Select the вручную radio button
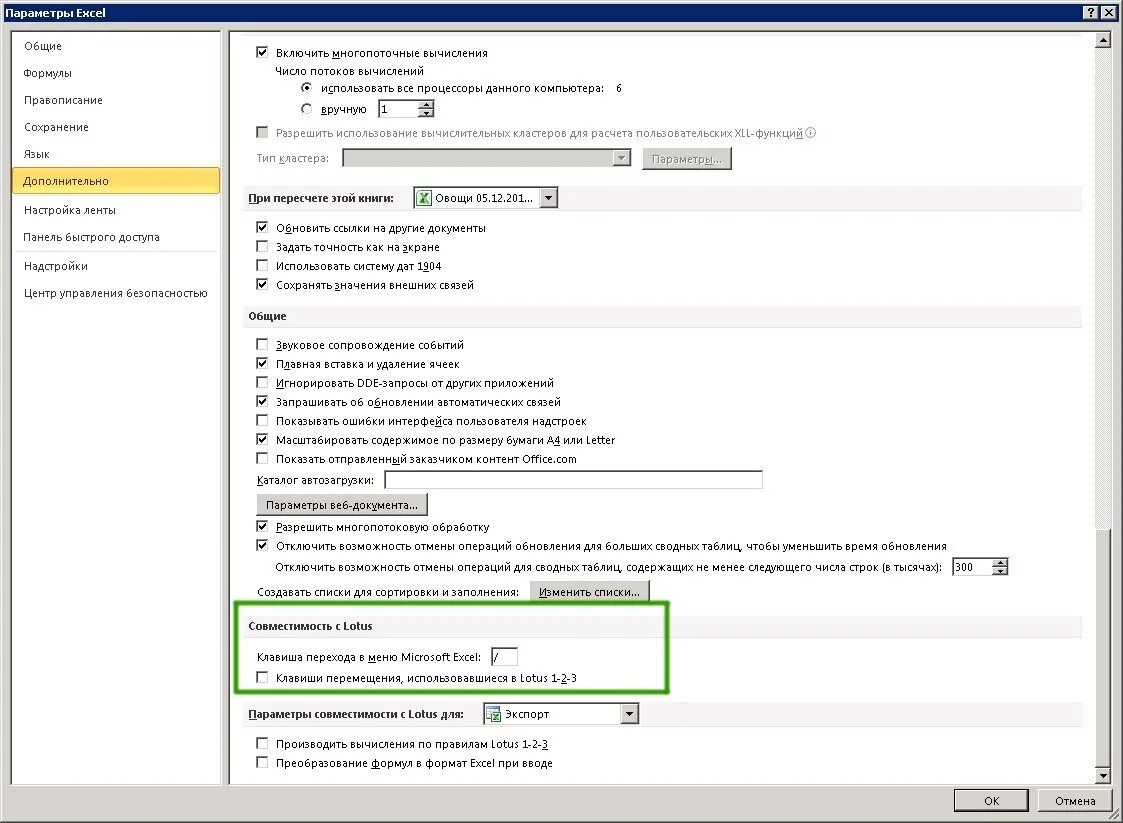 click(x=307, y=109)
